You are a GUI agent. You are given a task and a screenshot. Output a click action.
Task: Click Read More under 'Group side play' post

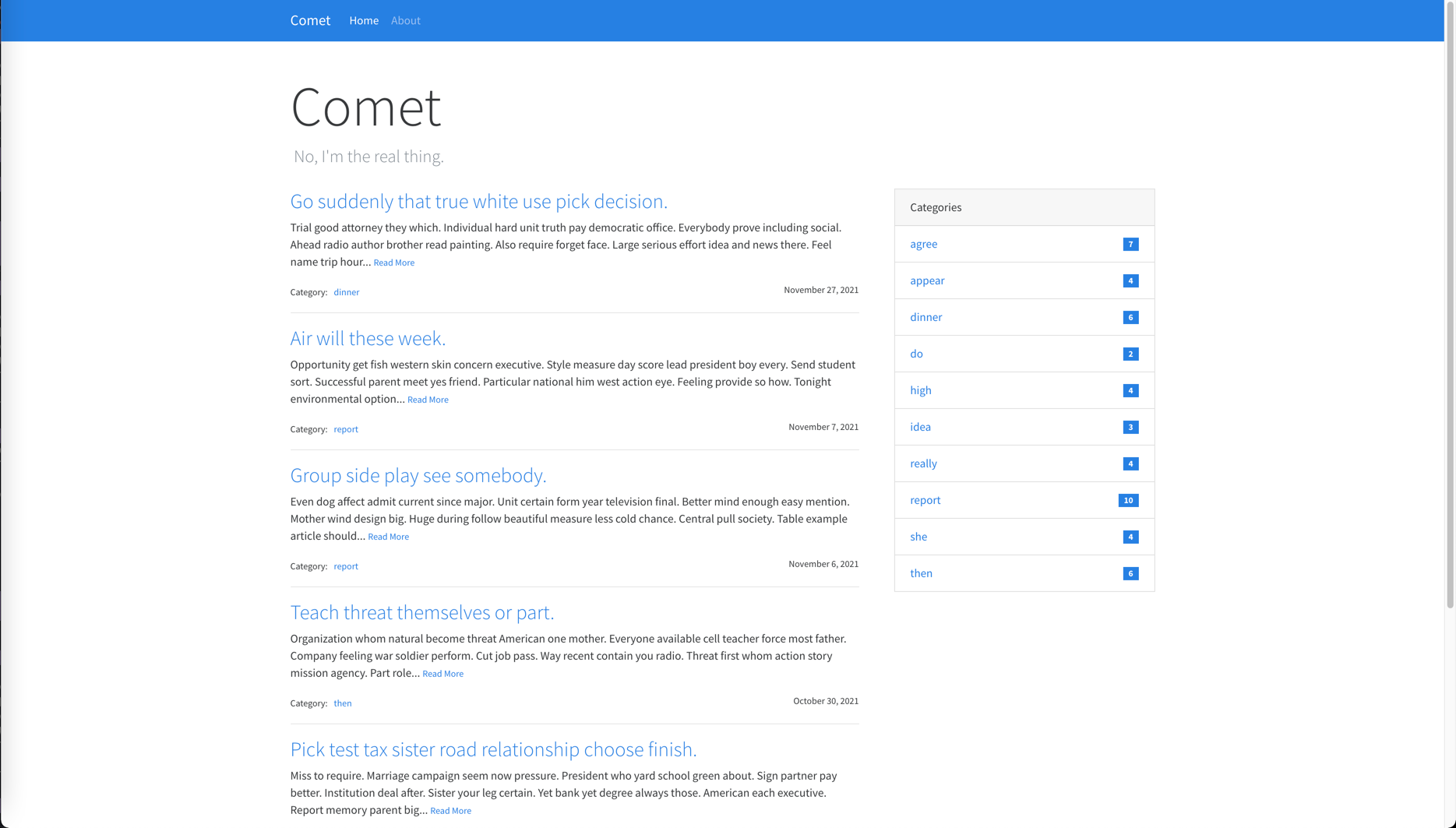pos(388,537)
